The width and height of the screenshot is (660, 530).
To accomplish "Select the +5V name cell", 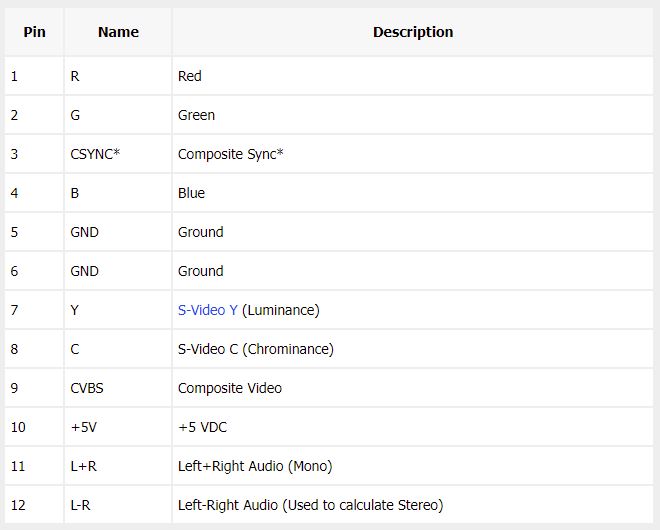I will pyautogui.click(x=118, y=427).
